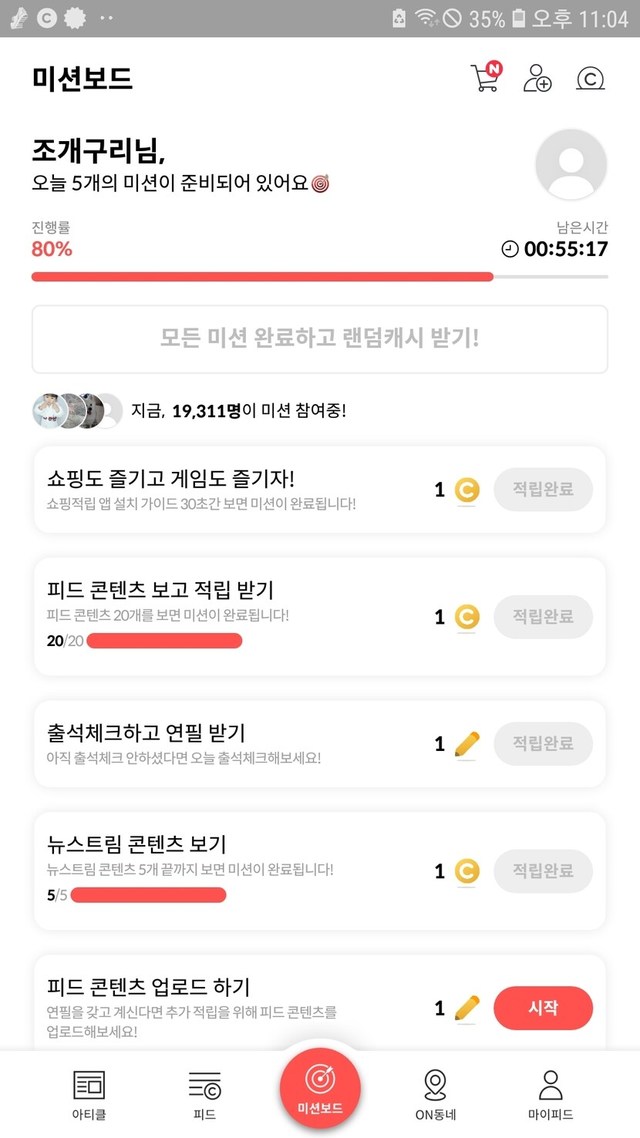Tap the remaining time clock icon

click(510, 249)
